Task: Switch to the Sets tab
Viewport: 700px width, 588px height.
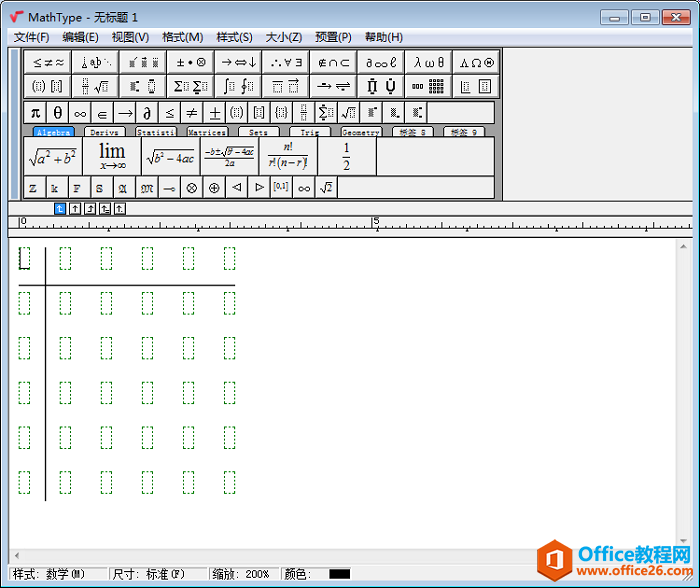Action: pos(258,132)
